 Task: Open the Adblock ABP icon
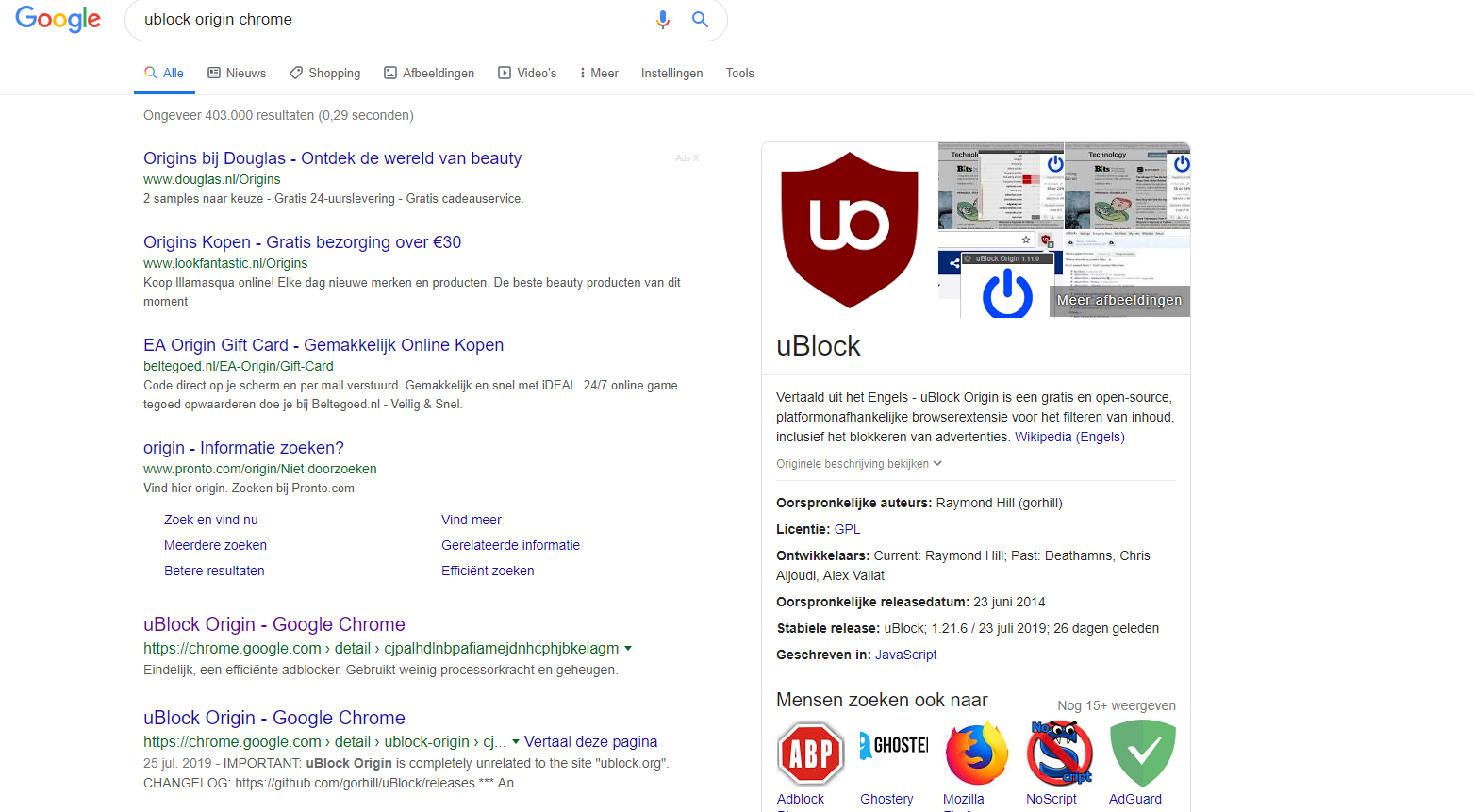(811, 754)
